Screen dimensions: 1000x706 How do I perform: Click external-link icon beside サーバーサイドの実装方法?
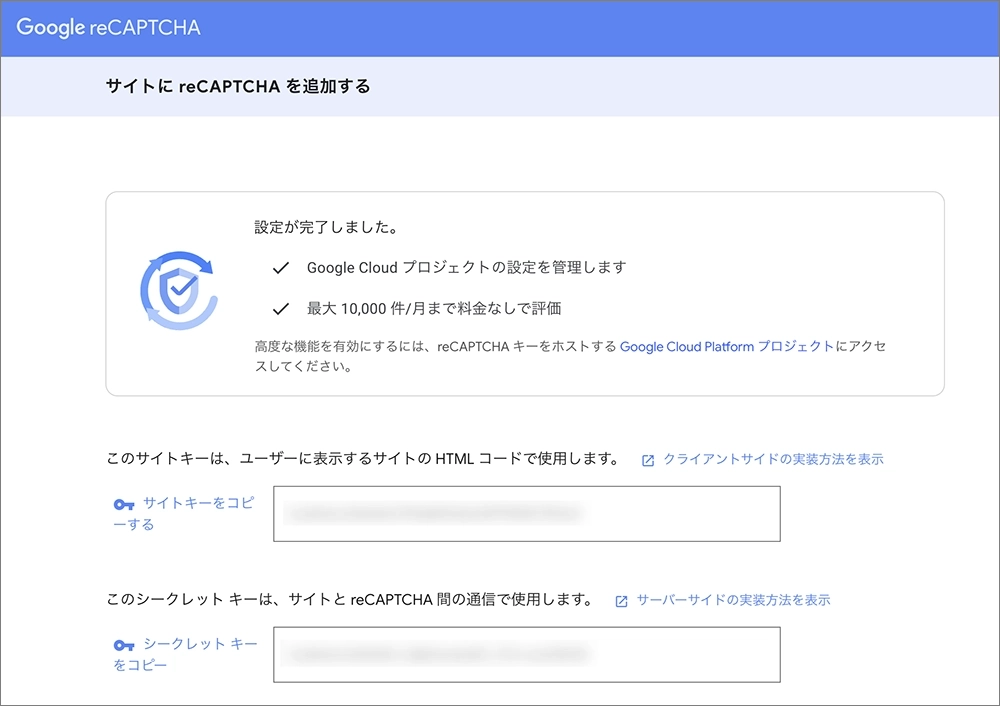coord(621,601)
